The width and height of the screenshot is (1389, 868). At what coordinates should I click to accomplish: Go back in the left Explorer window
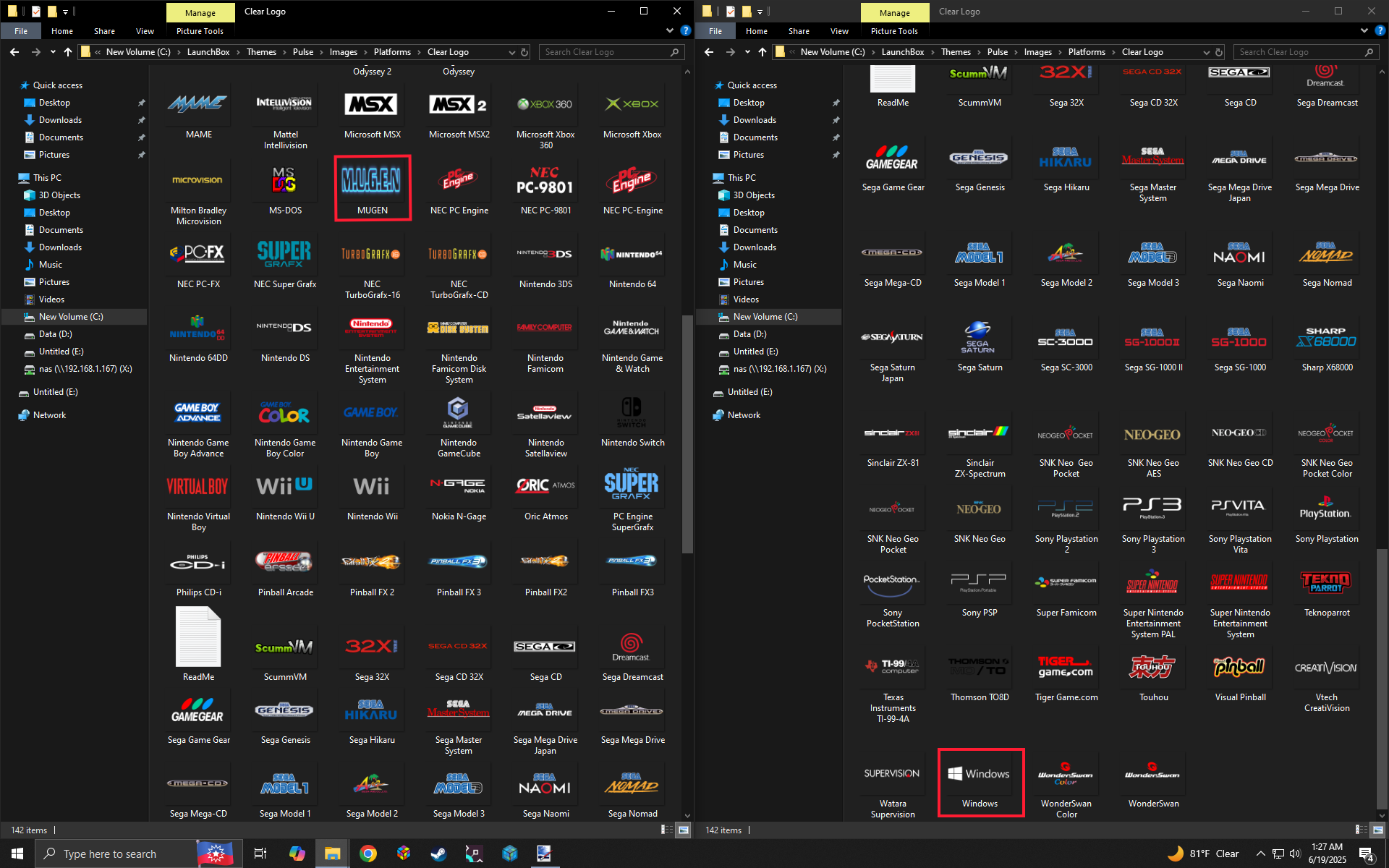coord(14,52)
